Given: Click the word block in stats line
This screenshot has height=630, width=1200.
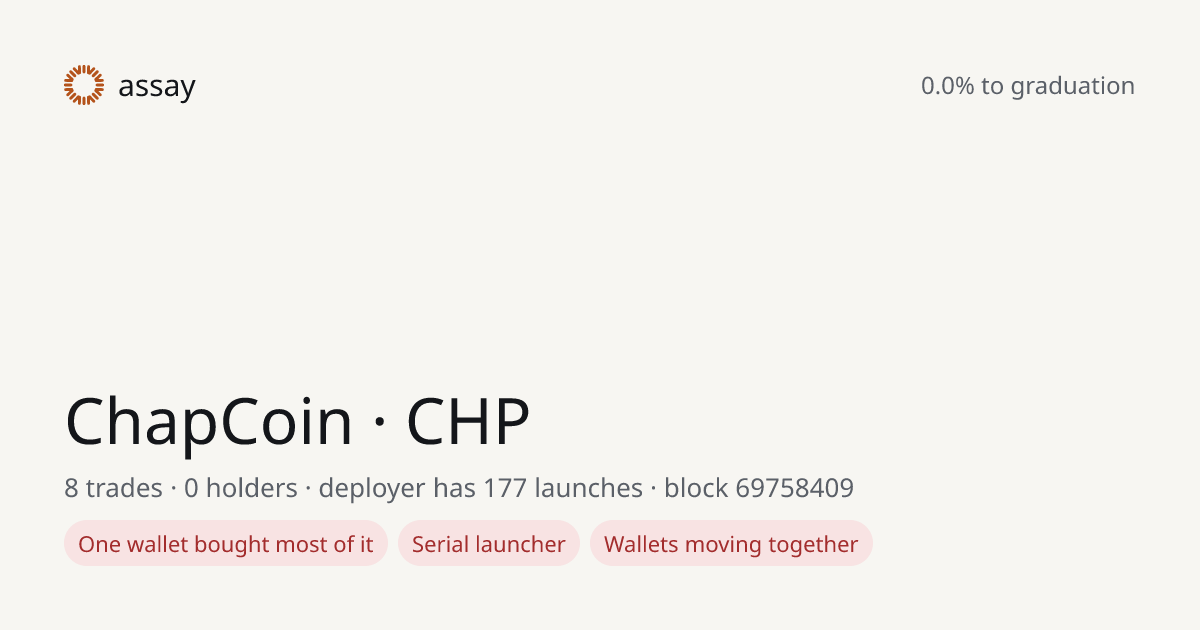Looking at the screenshot, I should click(696, 488).
